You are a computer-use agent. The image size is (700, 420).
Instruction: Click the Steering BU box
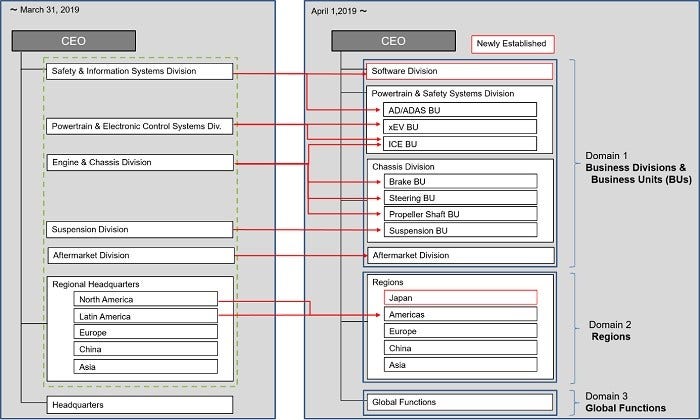(x=461, y=198)
